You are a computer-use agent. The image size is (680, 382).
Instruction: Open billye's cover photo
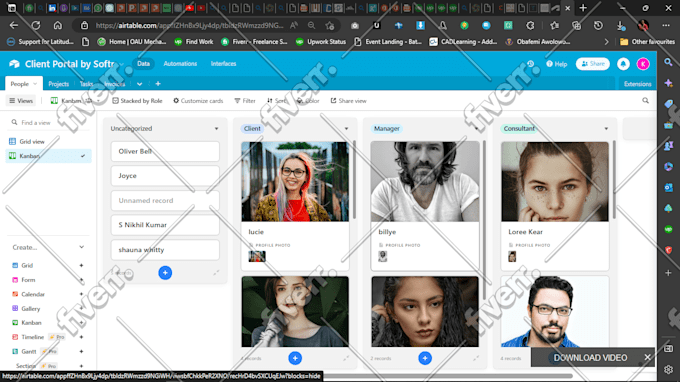click(x=425, y=182)
